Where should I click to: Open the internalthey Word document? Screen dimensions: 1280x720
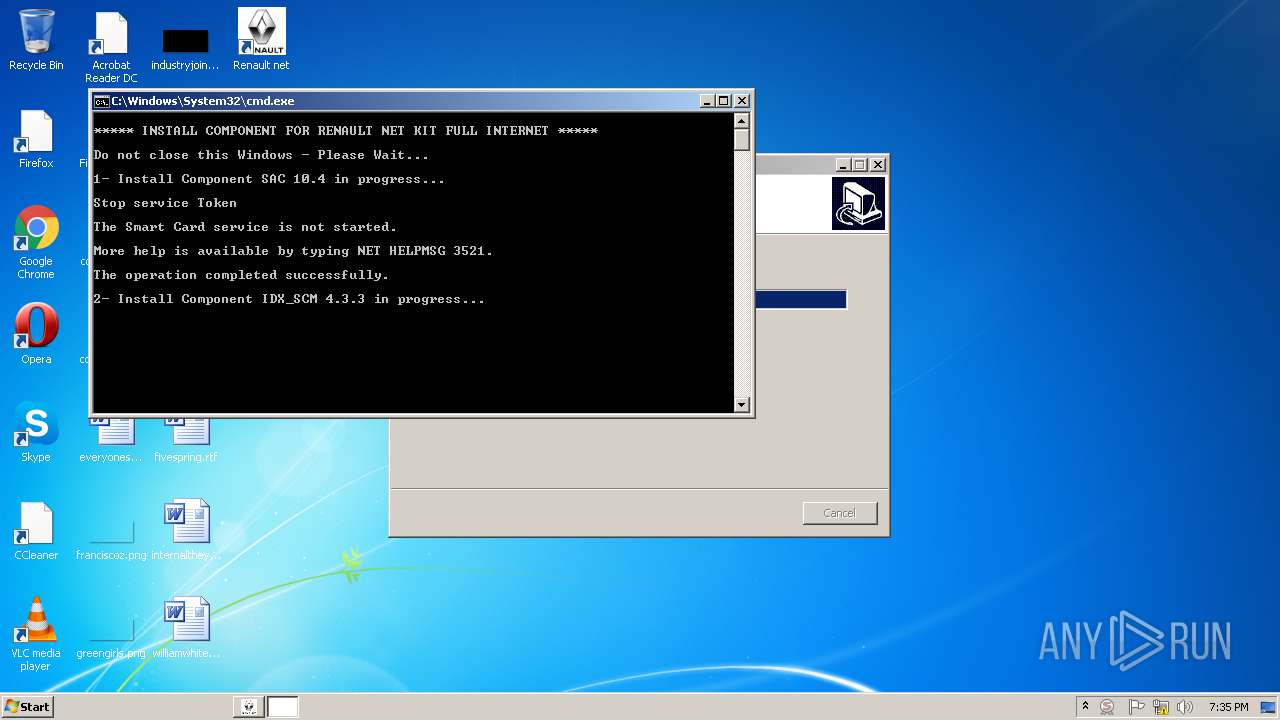(186, 530)
